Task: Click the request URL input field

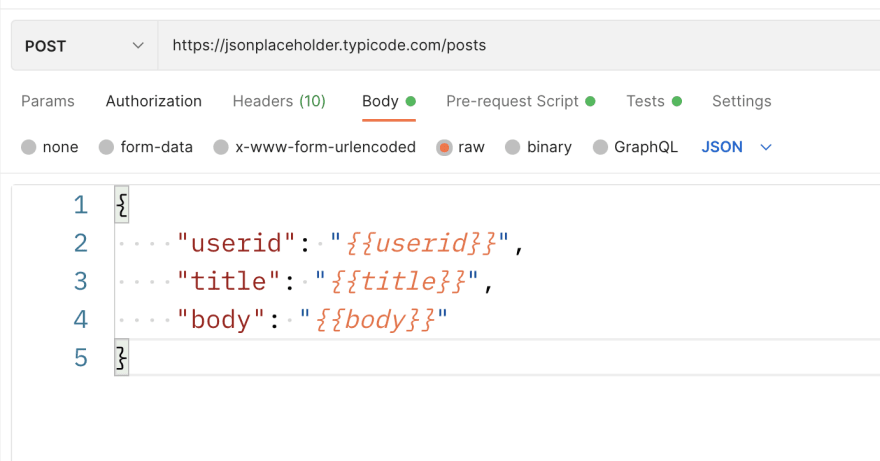Action: [519, 45]
